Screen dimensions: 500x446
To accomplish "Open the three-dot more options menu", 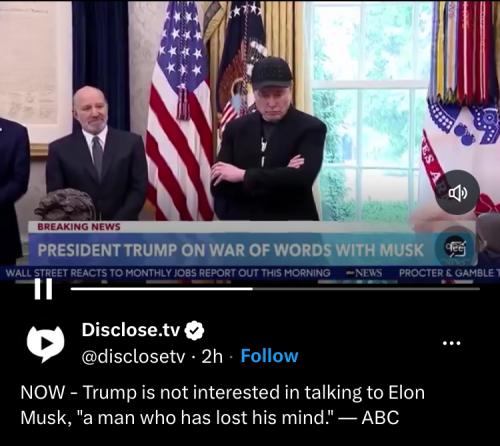I will (x=452, y=343).
